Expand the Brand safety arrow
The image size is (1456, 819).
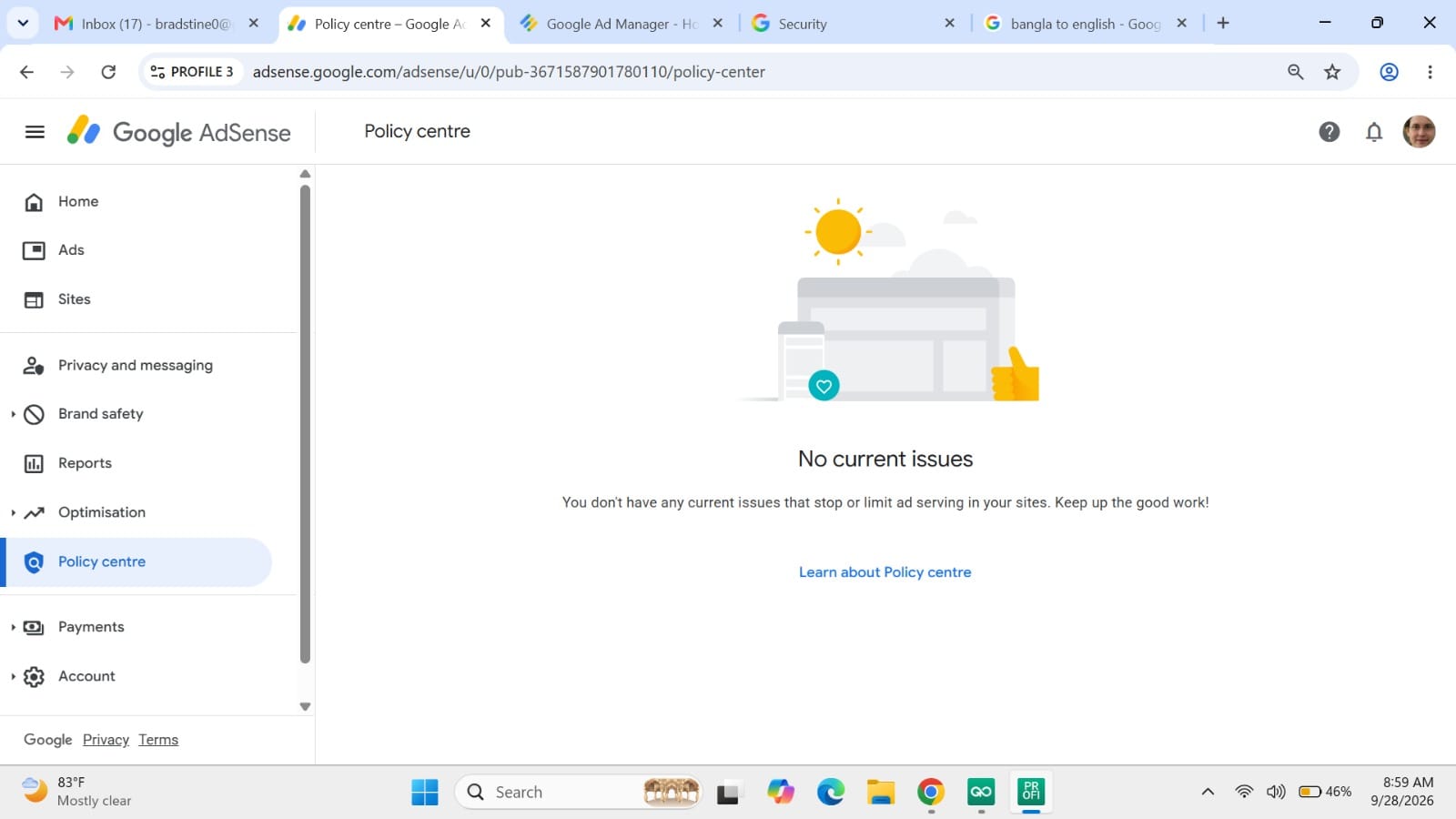coord(13,414)
